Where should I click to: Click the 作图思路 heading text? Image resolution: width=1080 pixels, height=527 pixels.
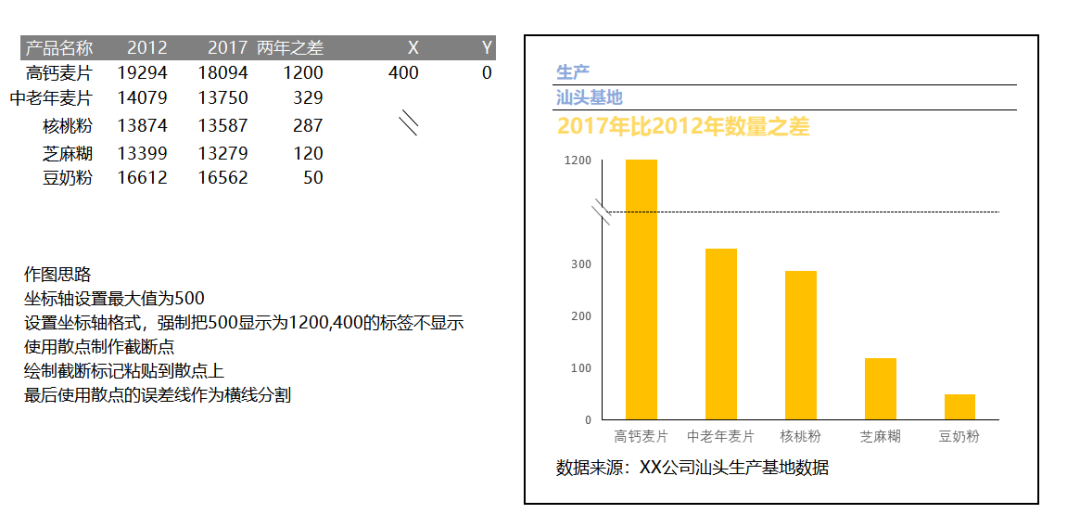tap(57, 275)
